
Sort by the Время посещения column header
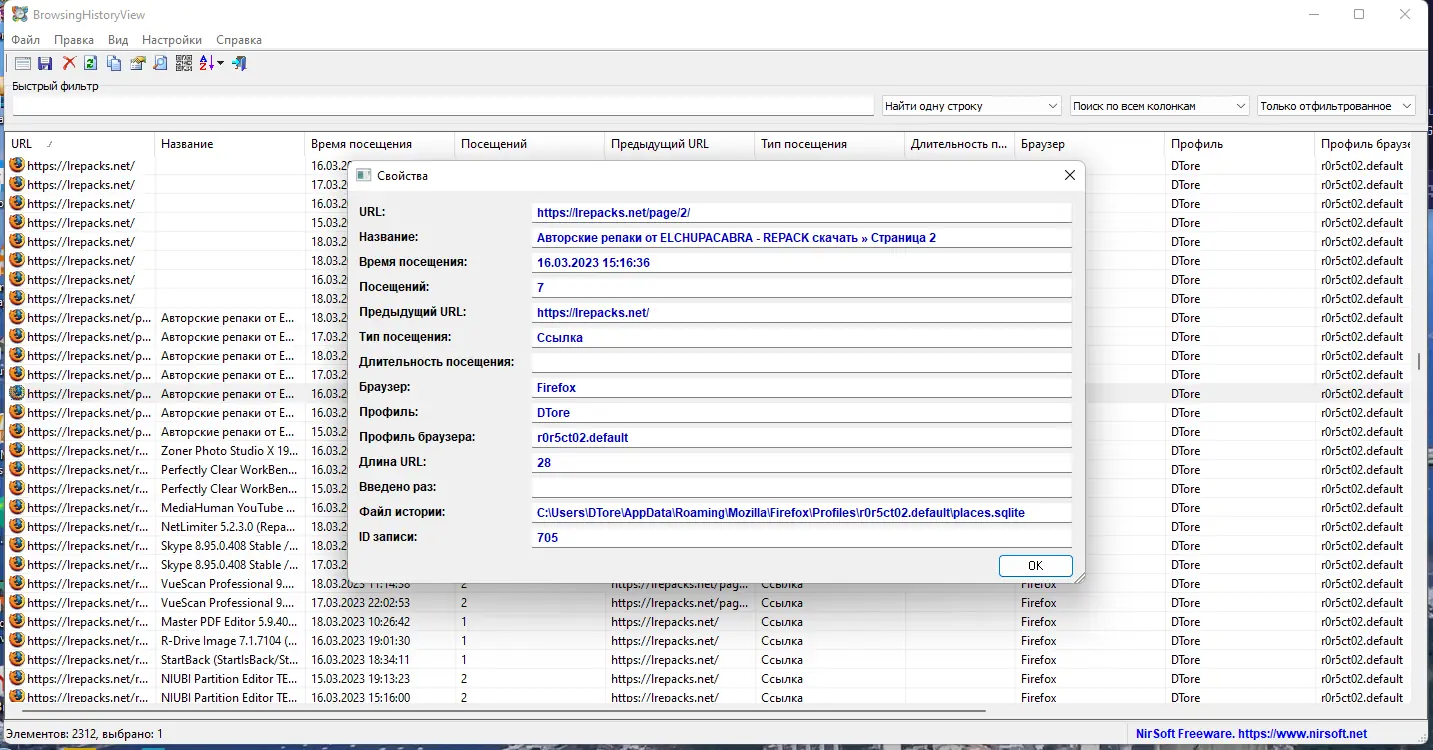[379, 144]
